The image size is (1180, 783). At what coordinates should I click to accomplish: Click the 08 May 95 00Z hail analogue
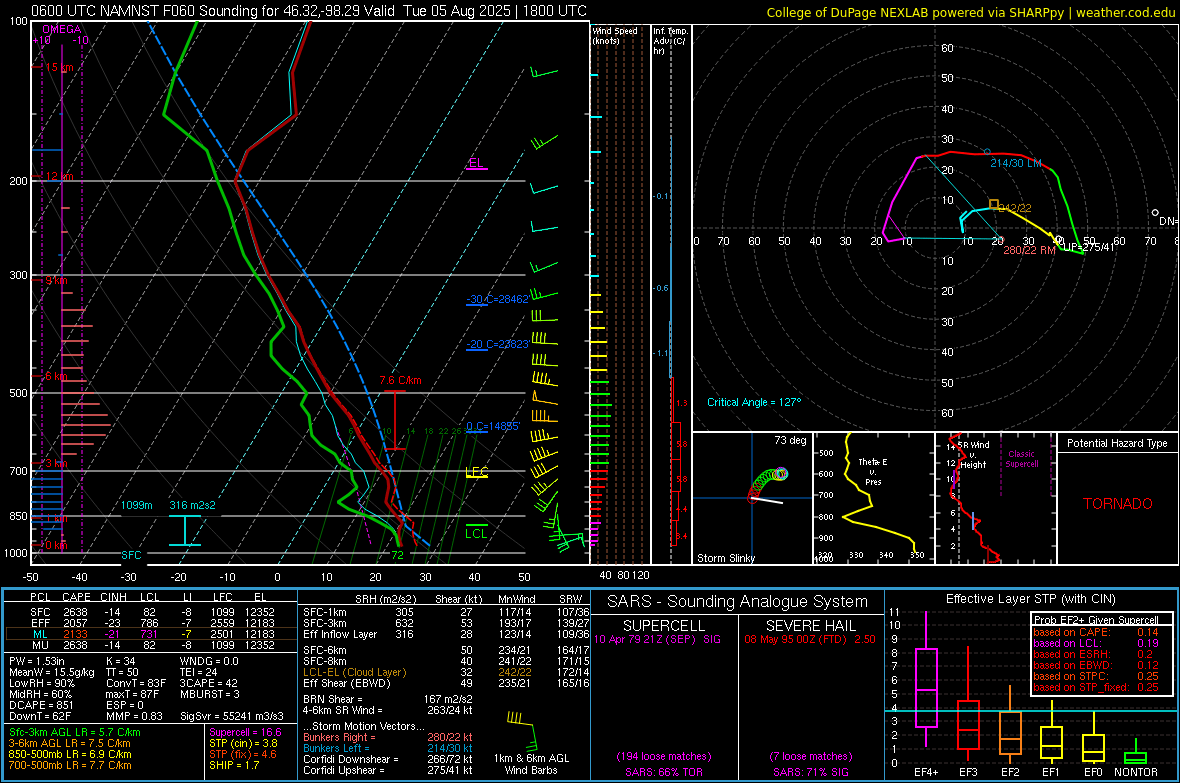point(810,639)
